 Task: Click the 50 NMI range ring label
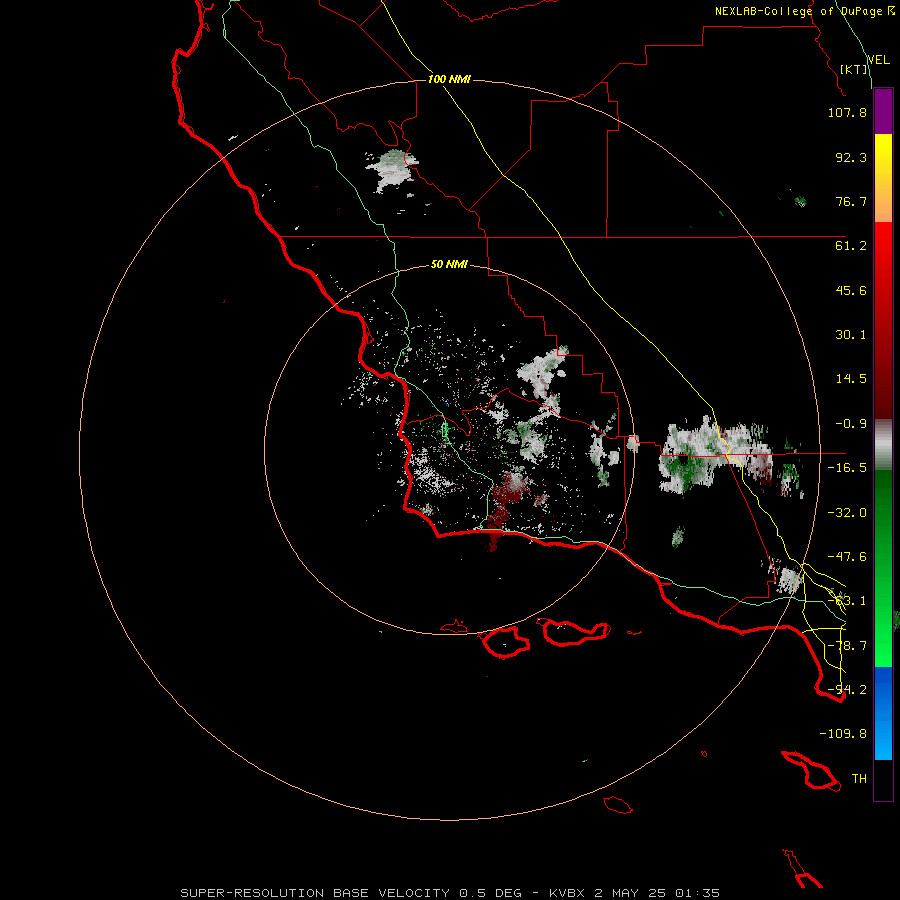(449, 264)
